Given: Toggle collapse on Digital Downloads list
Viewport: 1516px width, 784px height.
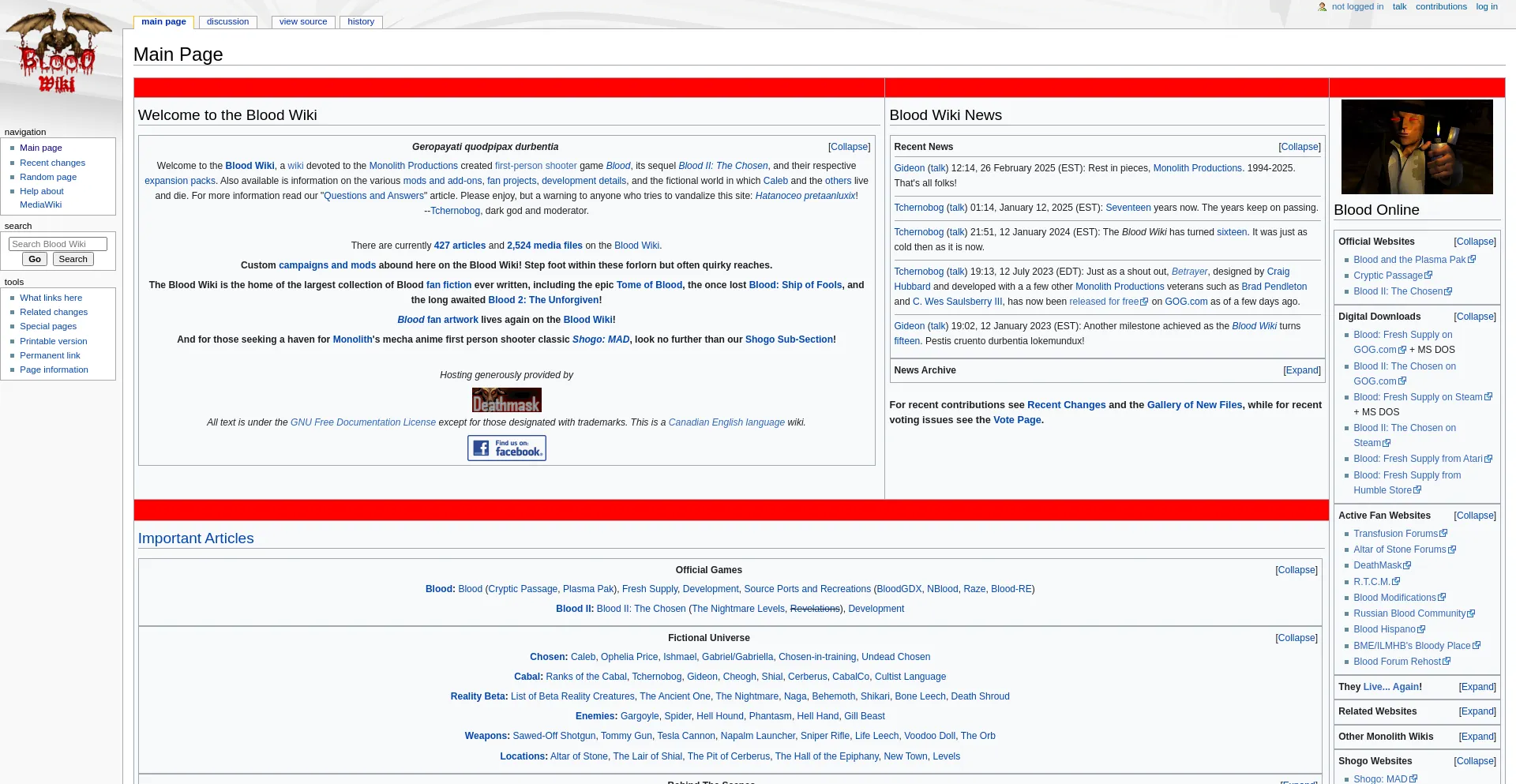Looking at the screenshot, I should (x=1474, y=317).
